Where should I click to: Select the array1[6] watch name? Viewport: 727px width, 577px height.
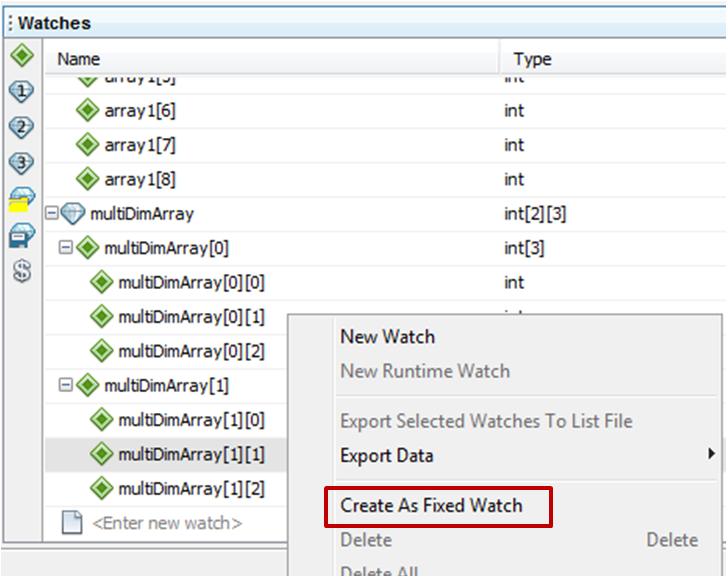[x=140, y=111]
